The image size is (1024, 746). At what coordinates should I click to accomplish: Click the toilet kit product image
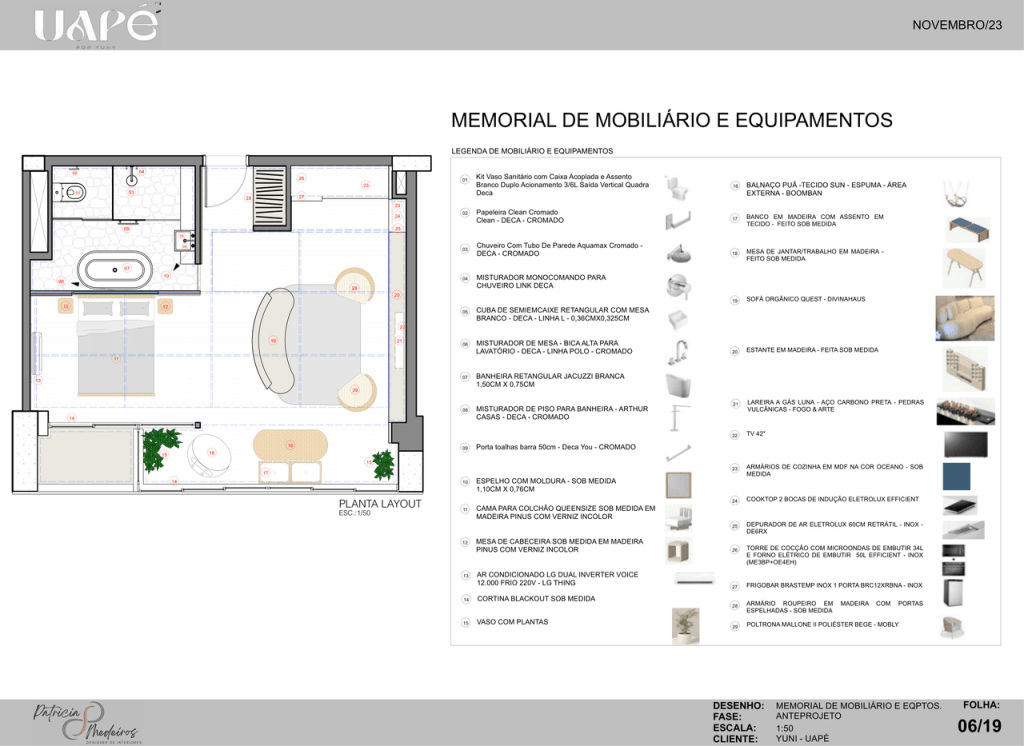pyautogui.click(x=677, y=187)
